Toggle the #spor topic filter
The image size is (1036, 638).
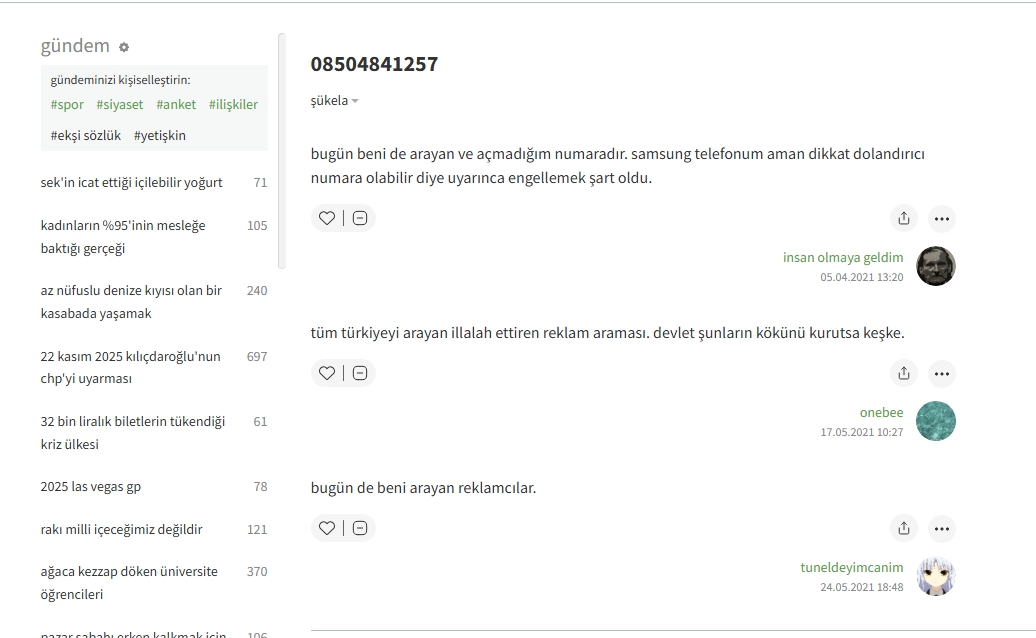tap(67, 104)
